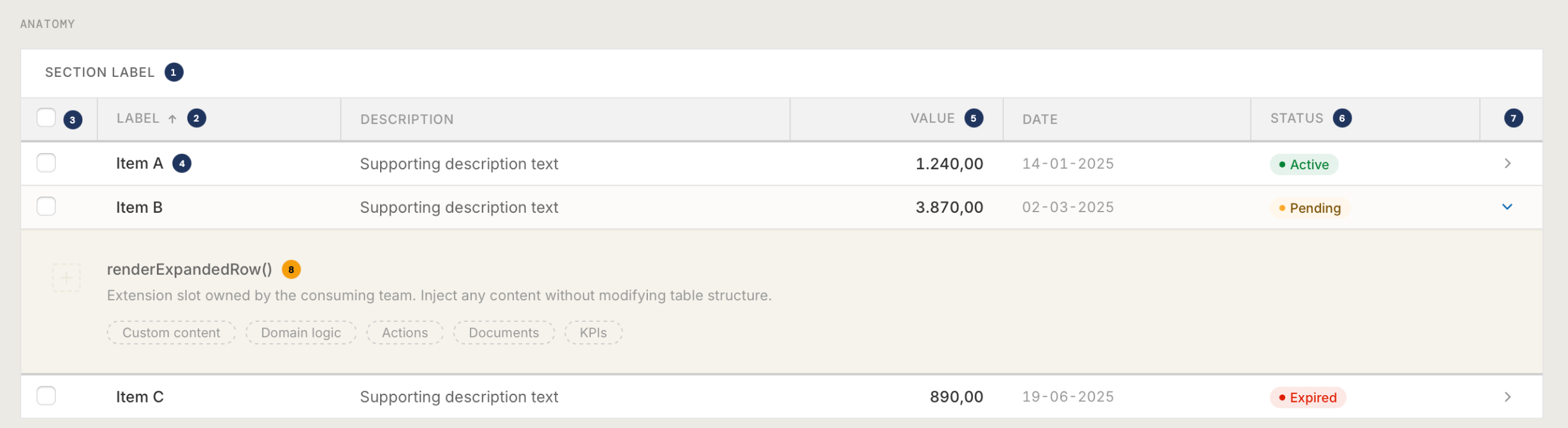The image size is (1568, 428).
Task: Click the sort arrow beside LABEL header
Action: (x=172, y=119)
